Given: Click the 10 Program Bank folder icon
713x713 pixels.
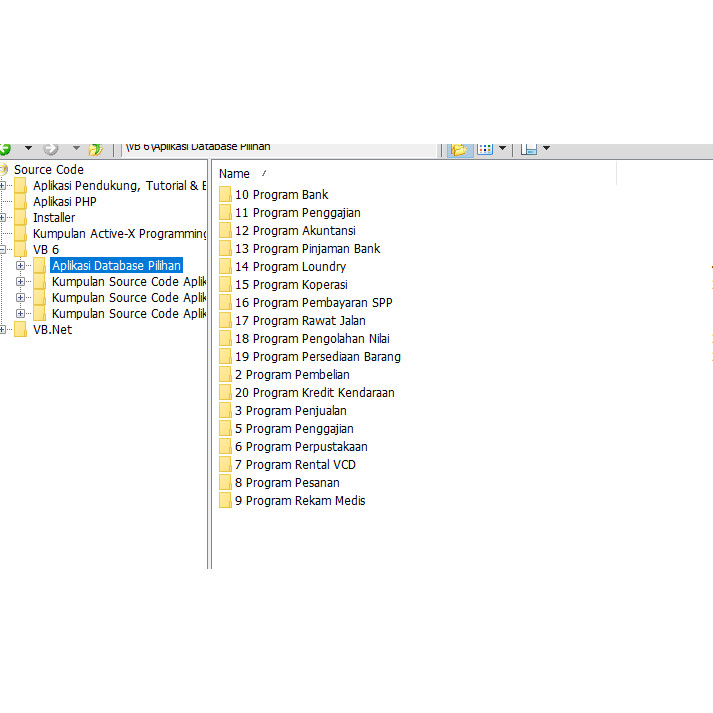Looking at the screenshot, I should click(225, 195).
